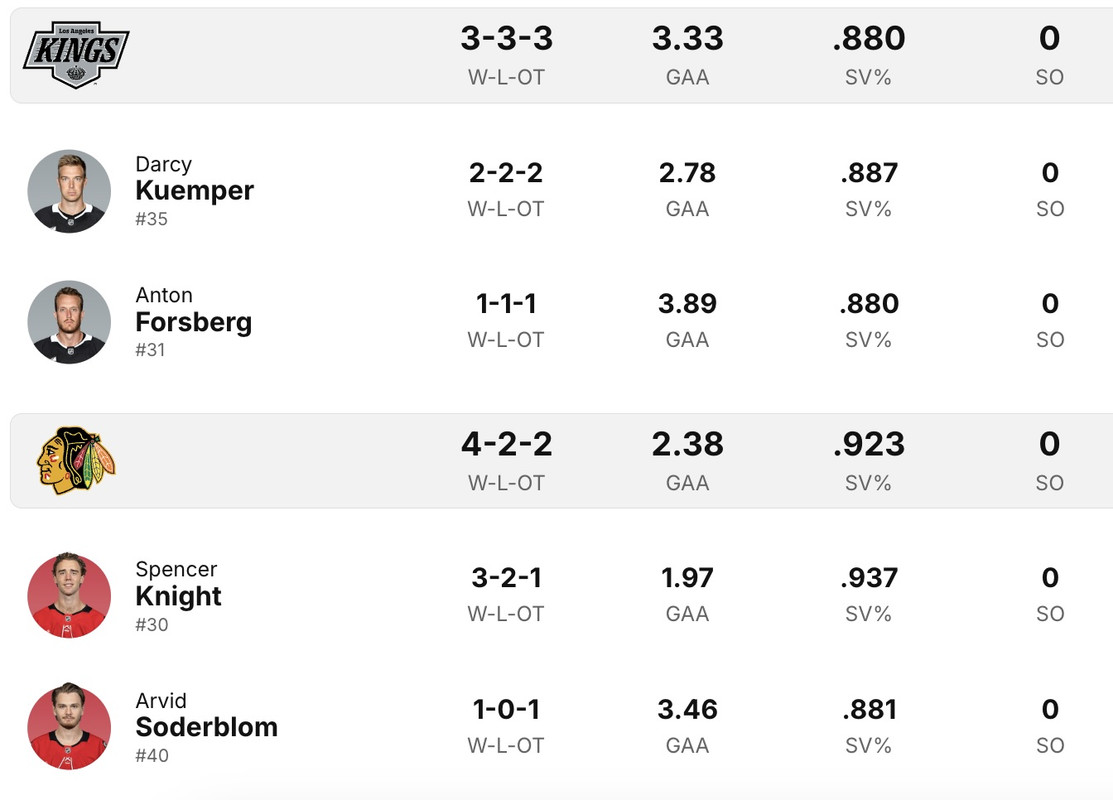The width and height of the screenshot is (1113, 800).
Task: Click Kuemper's 2.78 GAA stat
Action: click(687, 173)
